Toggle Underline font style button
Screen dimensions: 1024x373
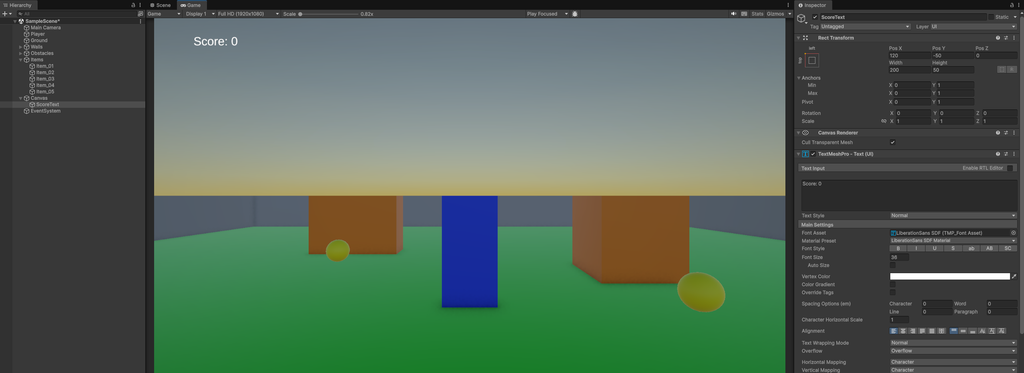[x=935, y=248]
